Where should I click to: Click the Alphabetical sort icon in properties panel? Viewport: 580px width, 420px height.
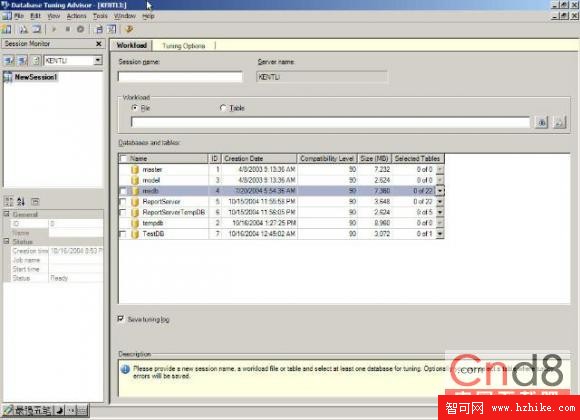21,202
